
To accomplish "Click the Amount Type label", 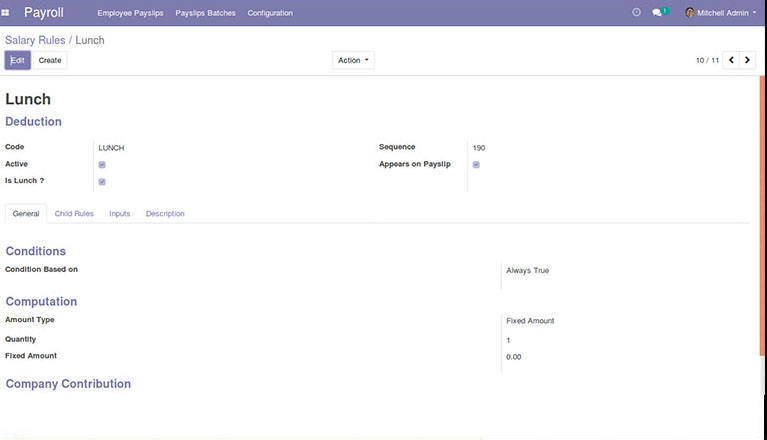I will point(30,320).
